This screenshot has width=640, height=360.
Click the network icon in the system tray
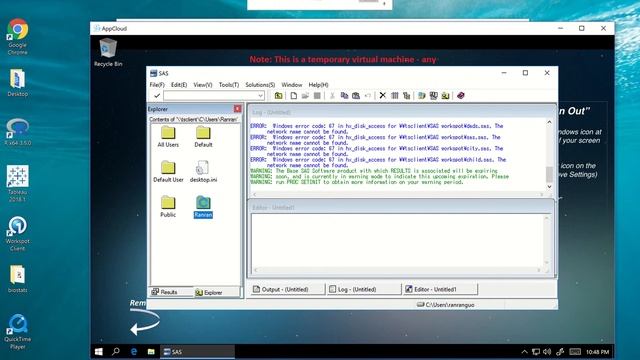coord(536,351)
